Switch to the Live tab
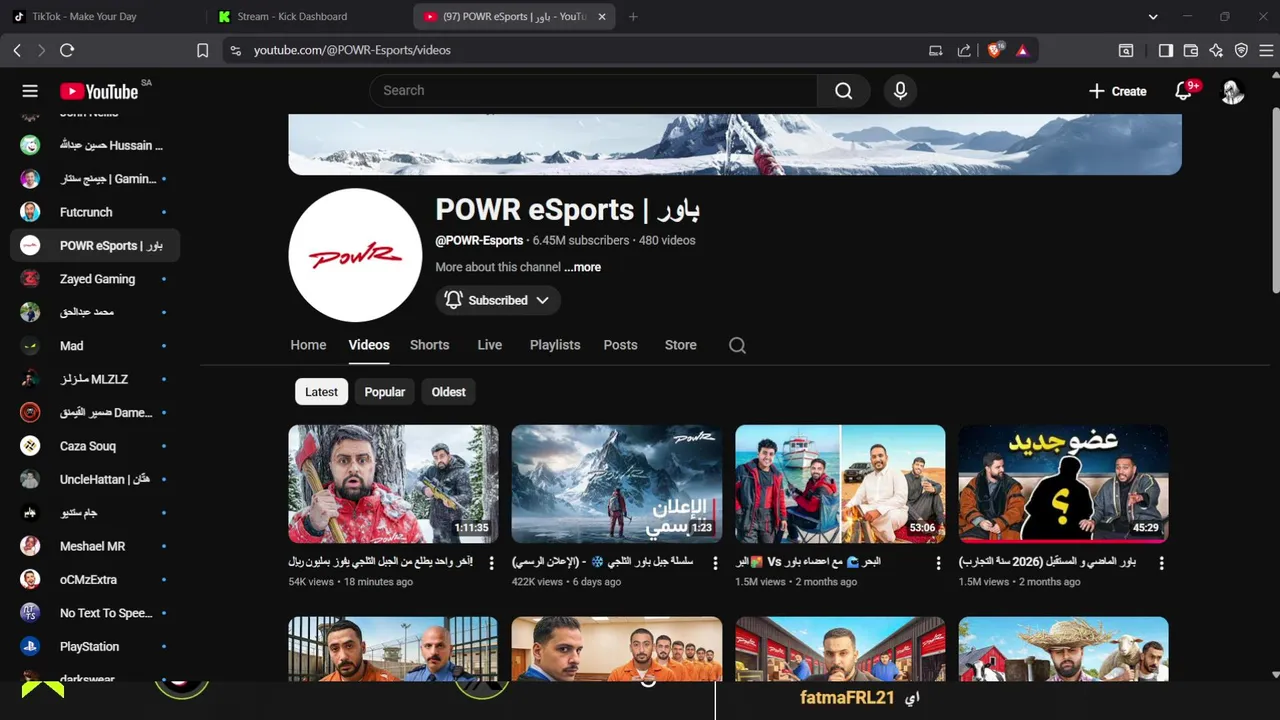 point(489,345)
